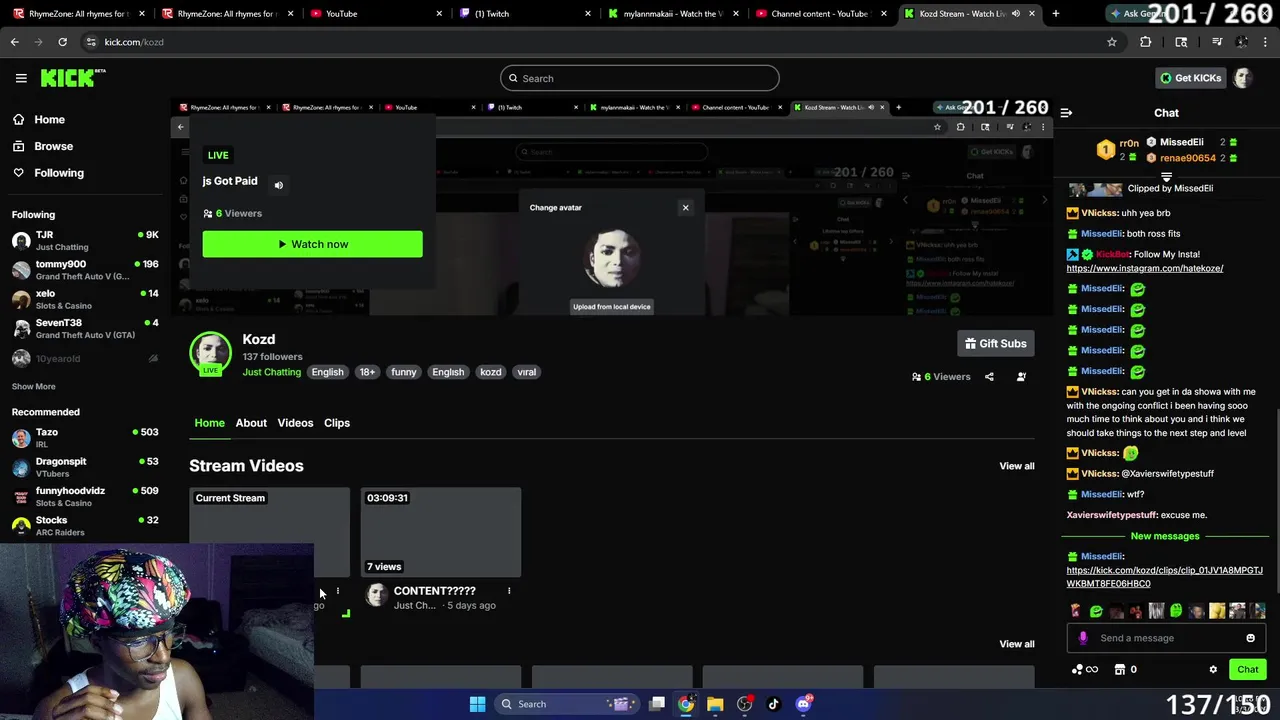Click the green Chat send button
This screenshot has height=720, width=1280.
(x=1247, y=670)
